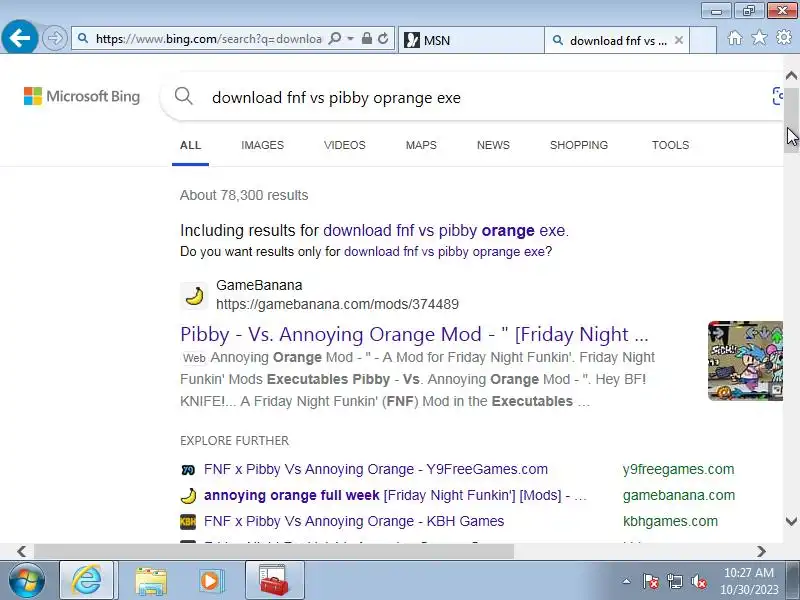Screen dimensions: 800x600
Task: Open the TOOLS search menu
Action: pyautogui.click(x=670, y=145)
